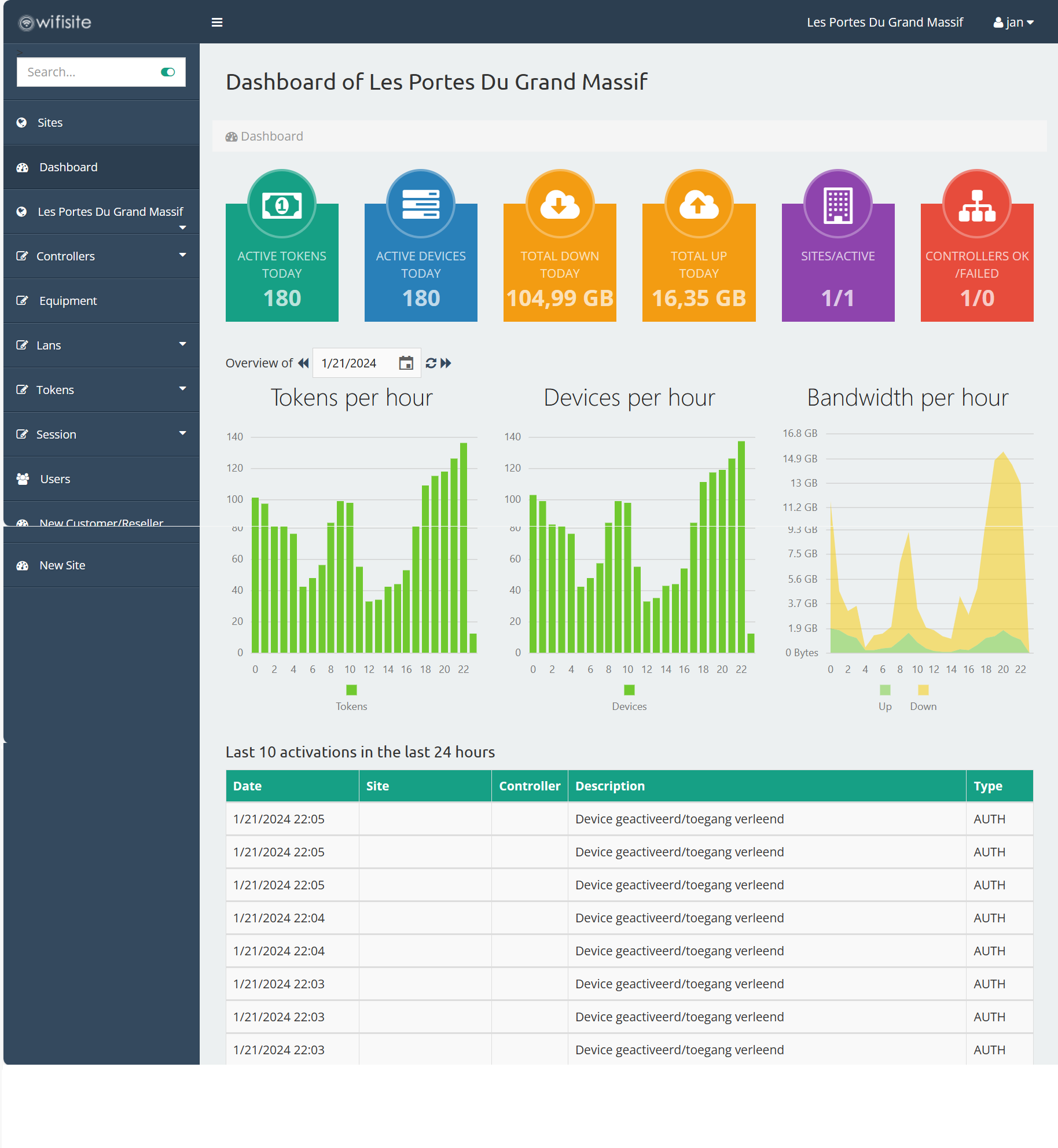The height and width of the screenshot is (1148, 1058).
Task: Open the Lans sidebar menu
Action: point(101,345)
